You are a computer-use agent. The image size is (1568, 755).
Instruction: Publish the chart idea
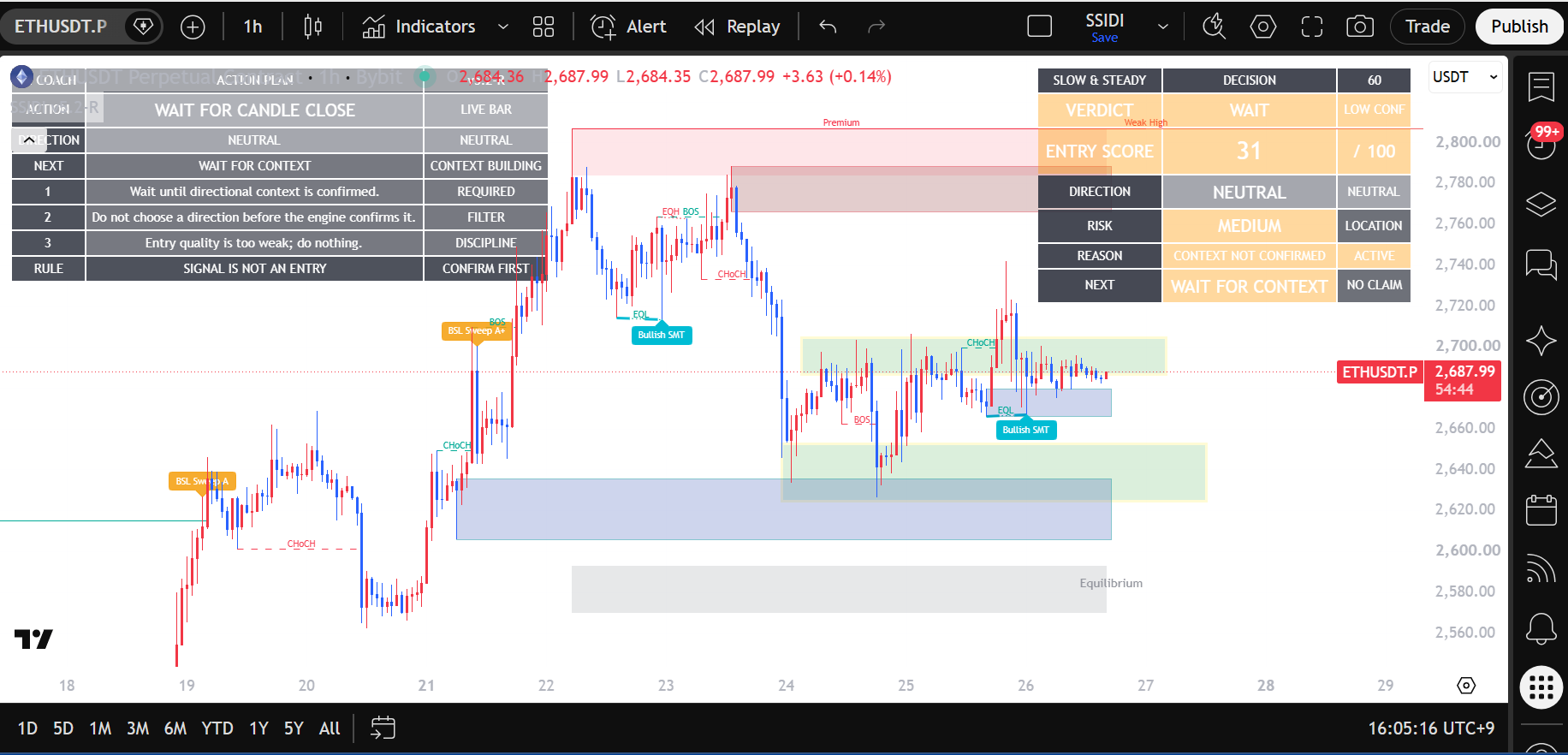coord(1519,27)
